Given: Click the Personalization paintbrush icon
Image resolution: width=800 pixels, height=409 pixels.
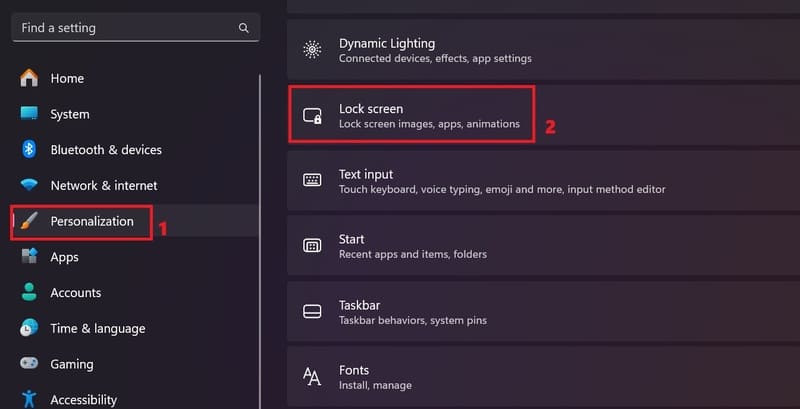Looking at the screenshot, I should [29, 221].
